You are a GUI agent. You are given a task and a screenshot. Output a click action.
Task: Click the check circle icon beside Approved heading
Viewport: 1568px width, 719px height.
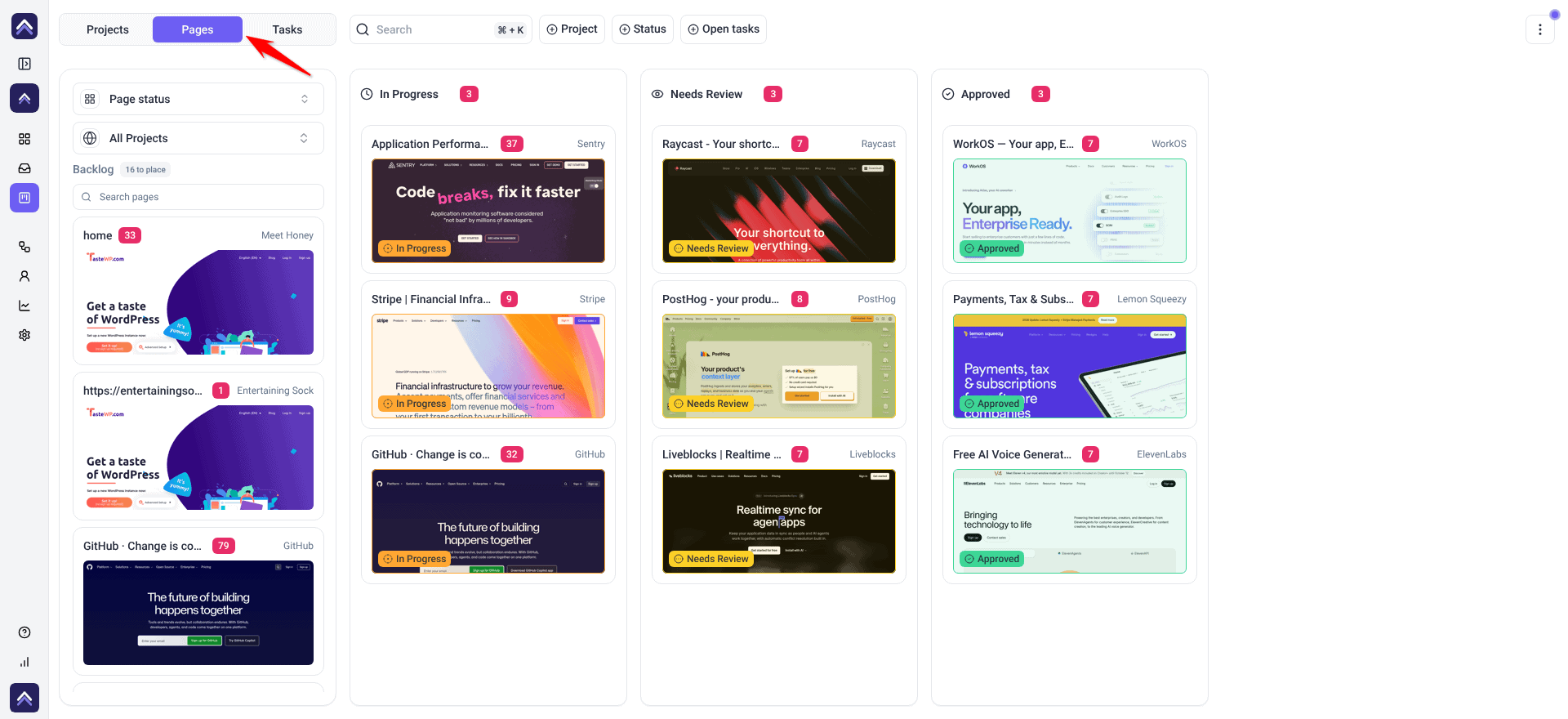[948, 94]
